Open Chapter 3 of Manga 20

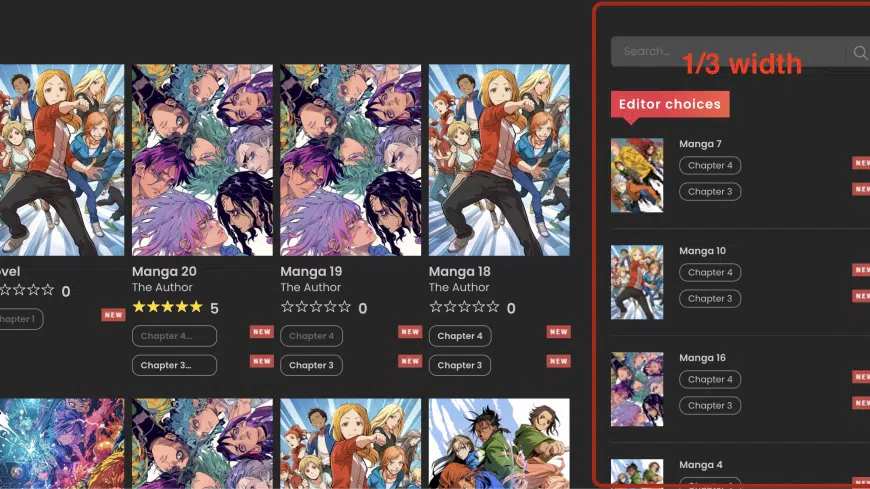pyautogui.click(x=174, y=365)
